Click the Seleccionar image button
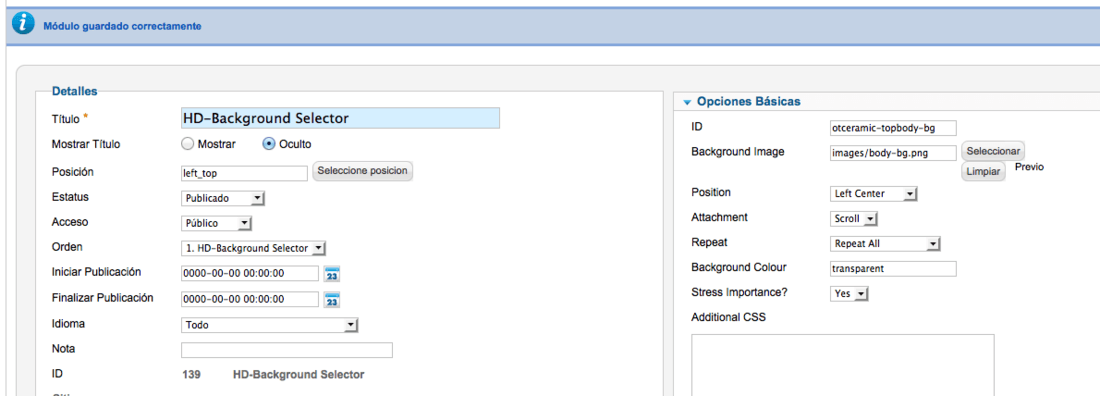This screenshot has height=396, width=1100. [x=993, y=151]
